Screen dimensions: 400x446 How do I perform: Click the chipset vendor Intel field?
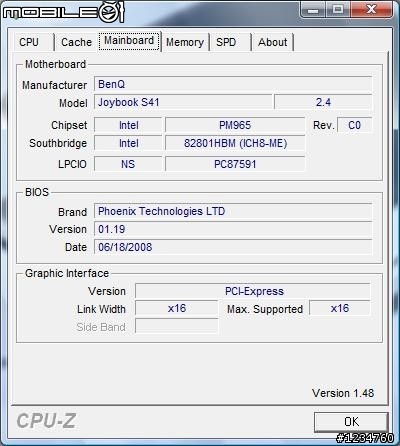pyautogui.click(x=128, y=125)
